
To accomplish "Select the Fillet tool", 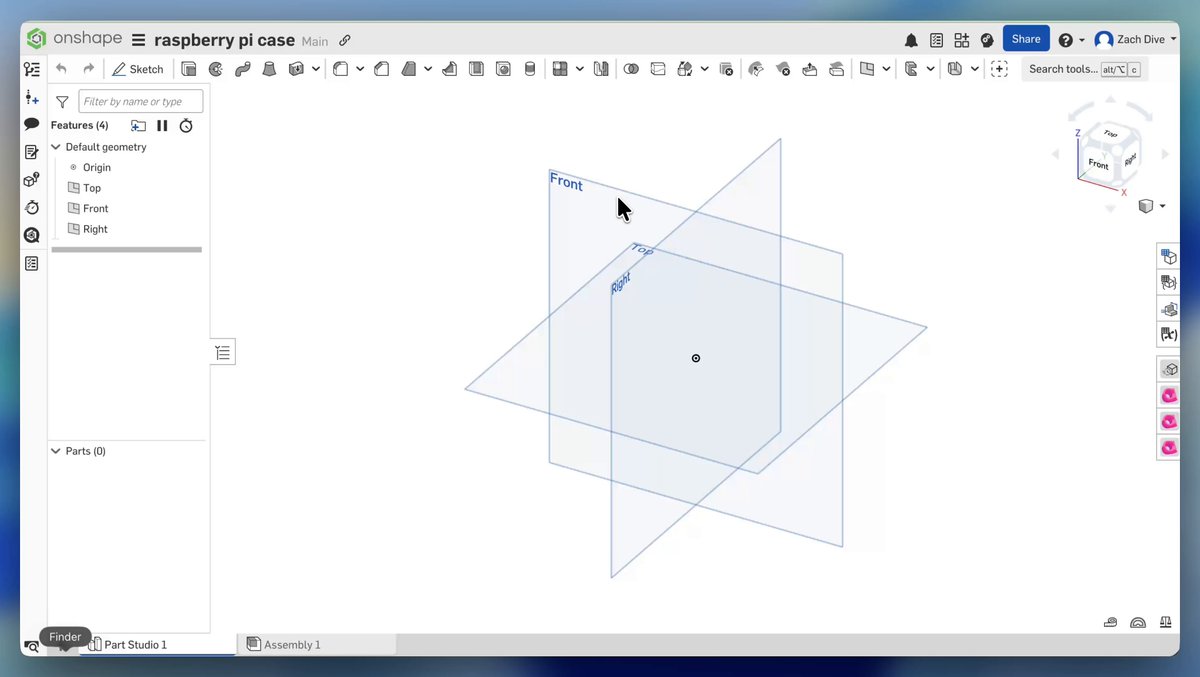I will click(340, 69).
